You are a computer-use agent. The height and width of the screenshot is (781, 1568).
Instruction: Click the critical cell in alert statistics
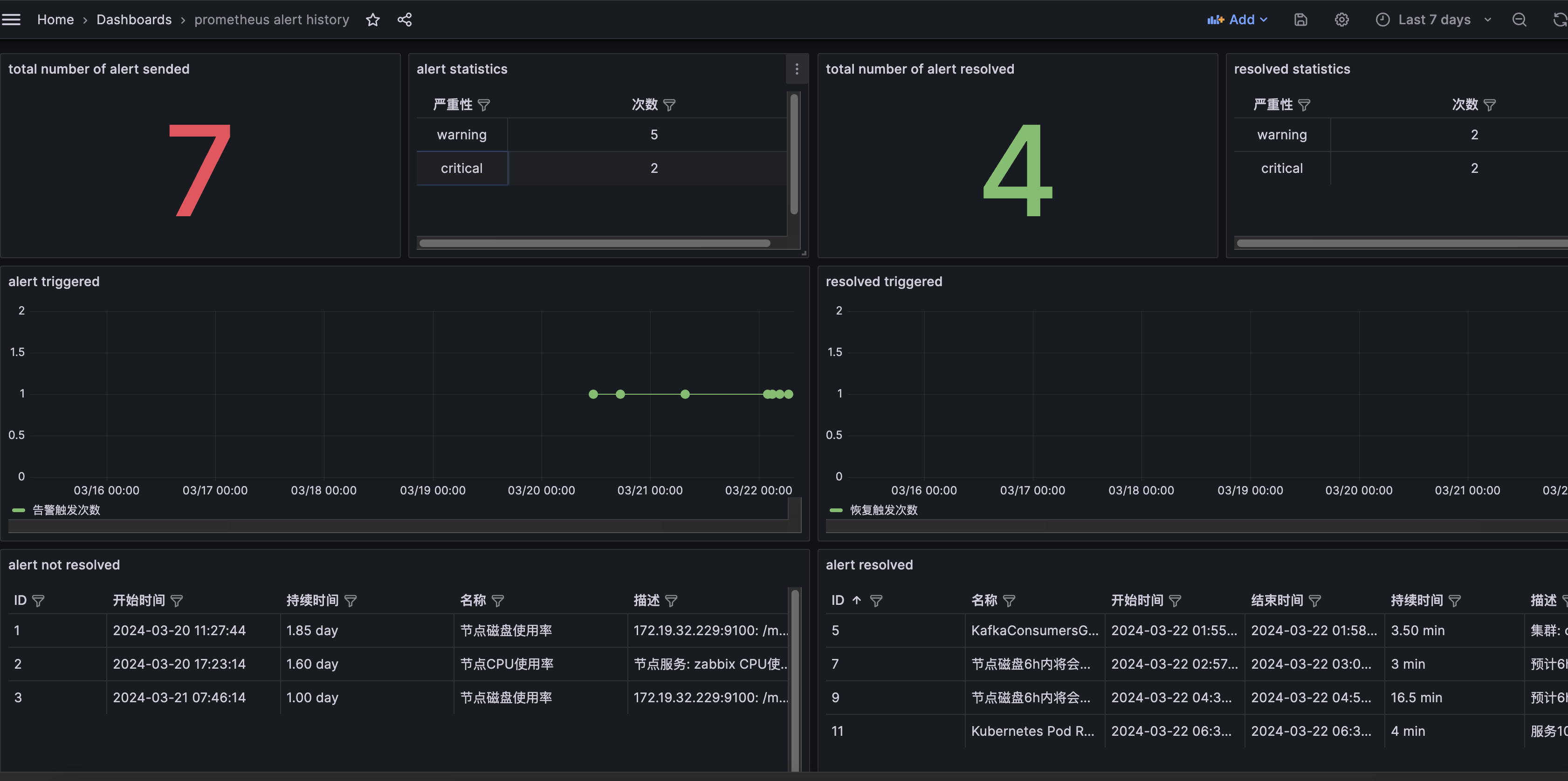pyautogui.click(x=462, y=169)
